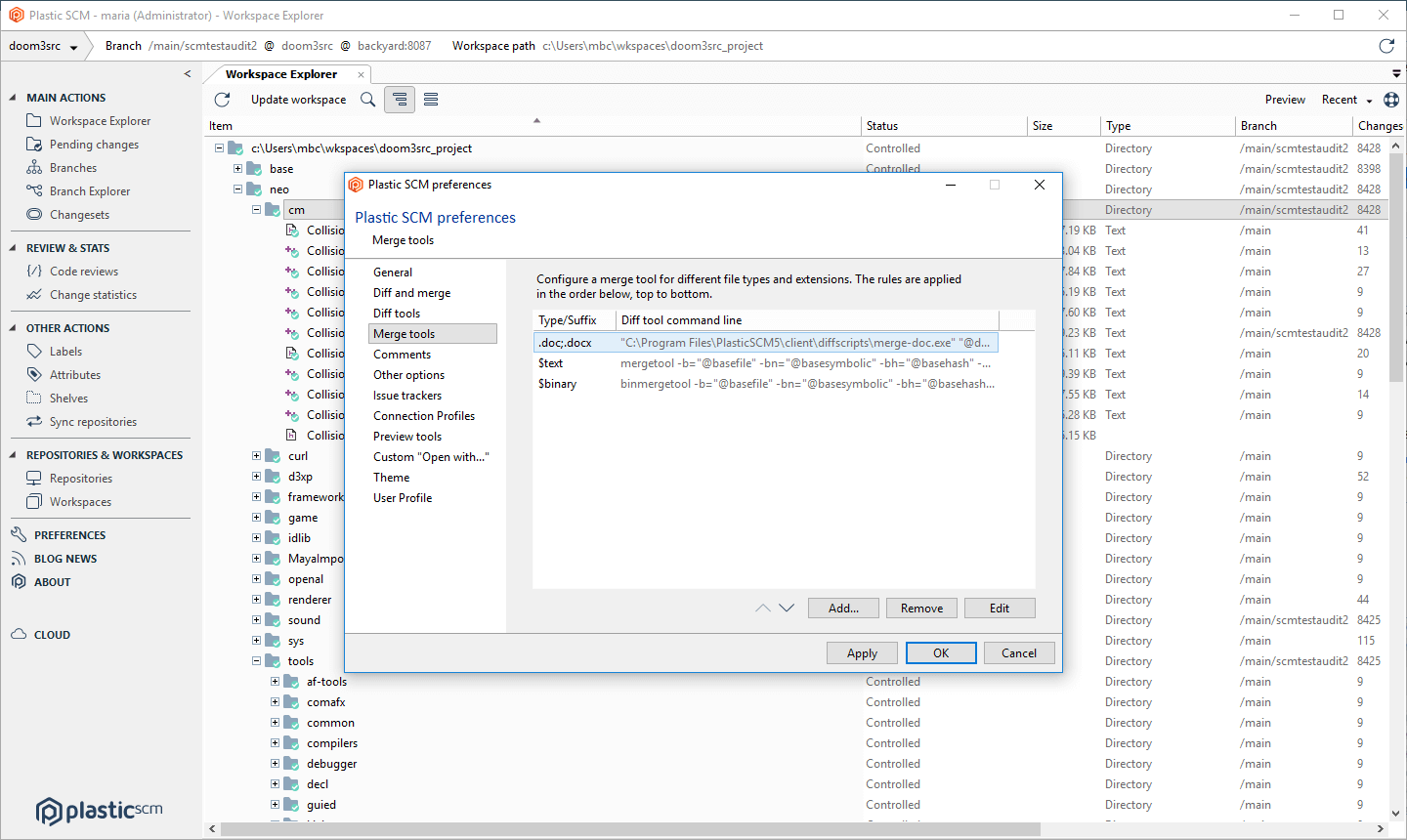Collapse the tools folder in the tree
Viewport: 1407px width, 840px height.
256,661
